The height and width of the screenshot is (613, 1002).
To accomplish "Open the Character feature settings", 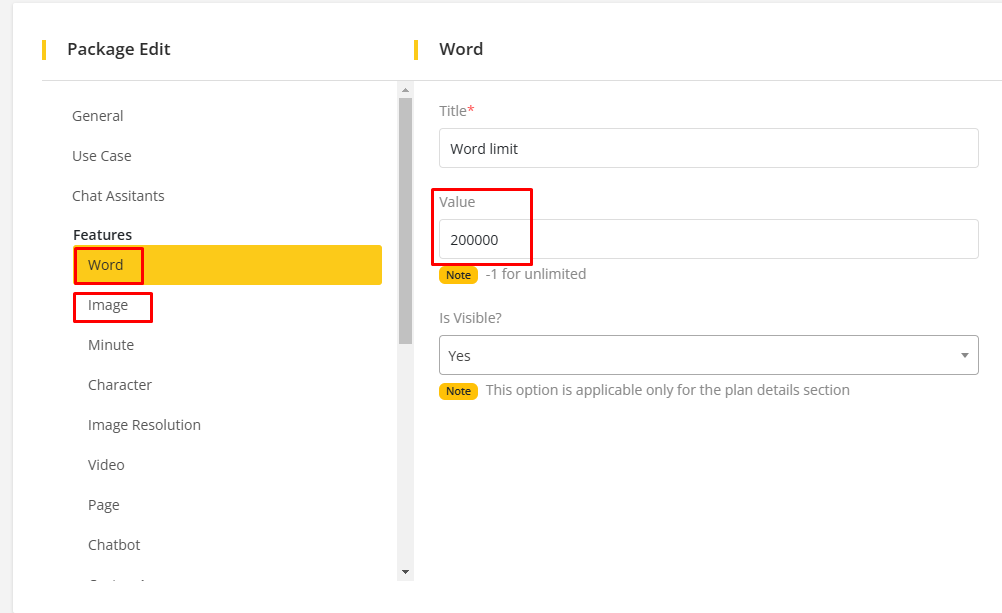I will click(x=120, y=385).
